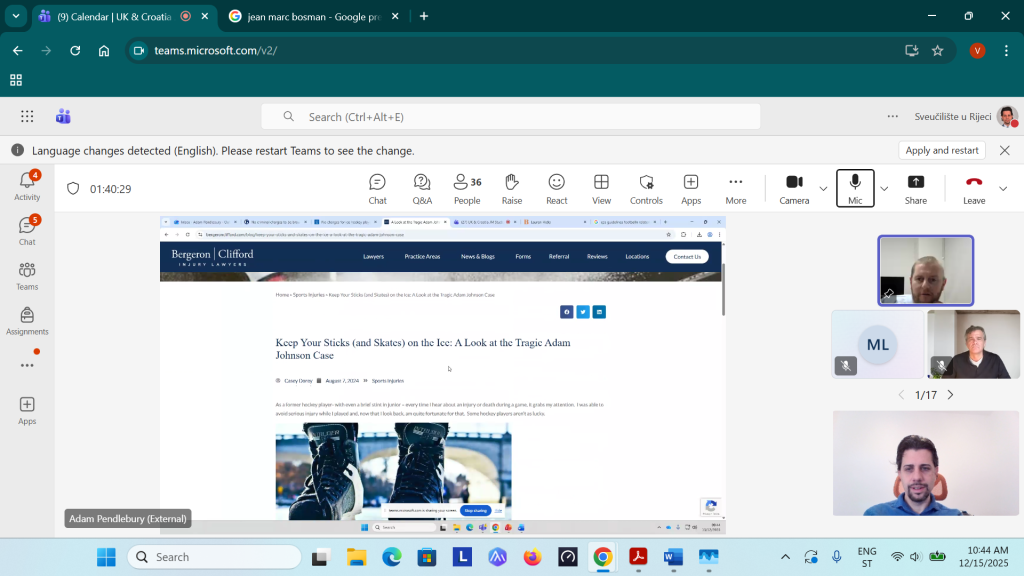The width and height of the screenshot is (1024, 576).
Task: Open the React emoji menu
Action: pyautogui.click(x=557, y=188)
